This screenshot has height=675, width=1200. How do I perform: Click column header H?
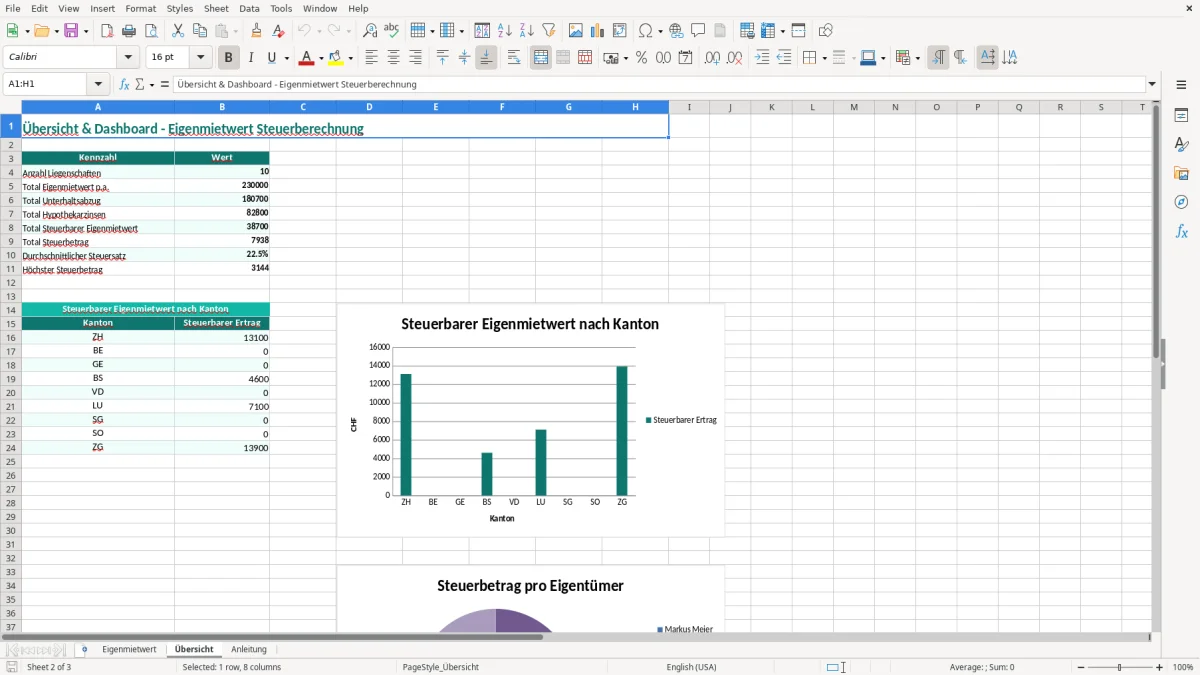635,107
